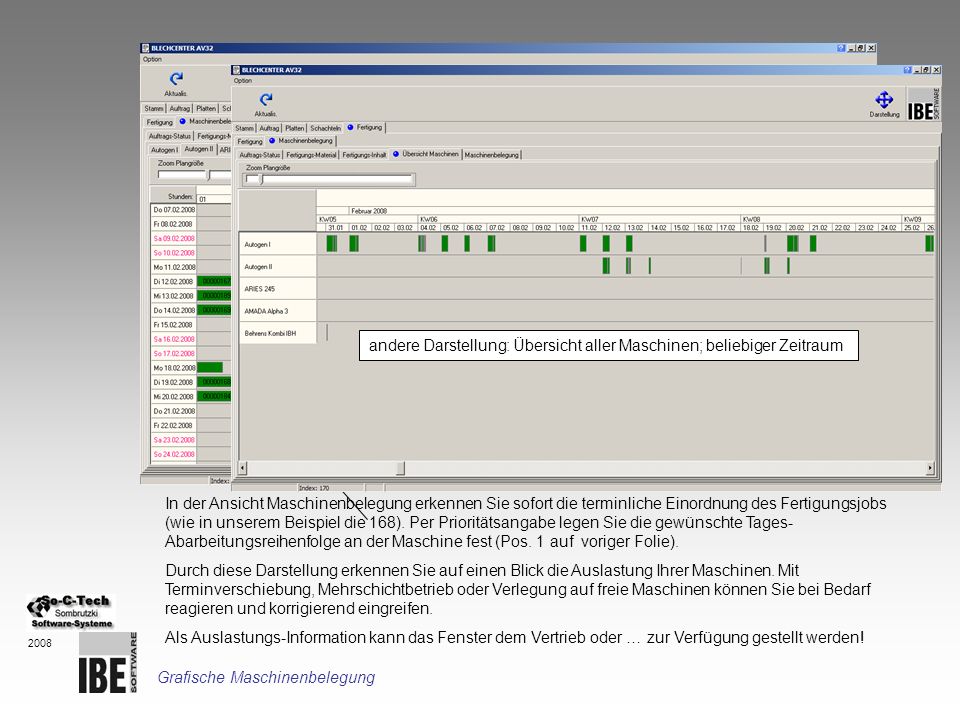Viewport: 960px width, 720px height.
Task: Switch to the Stamm tab in the back window
Action: pos(154,108)
